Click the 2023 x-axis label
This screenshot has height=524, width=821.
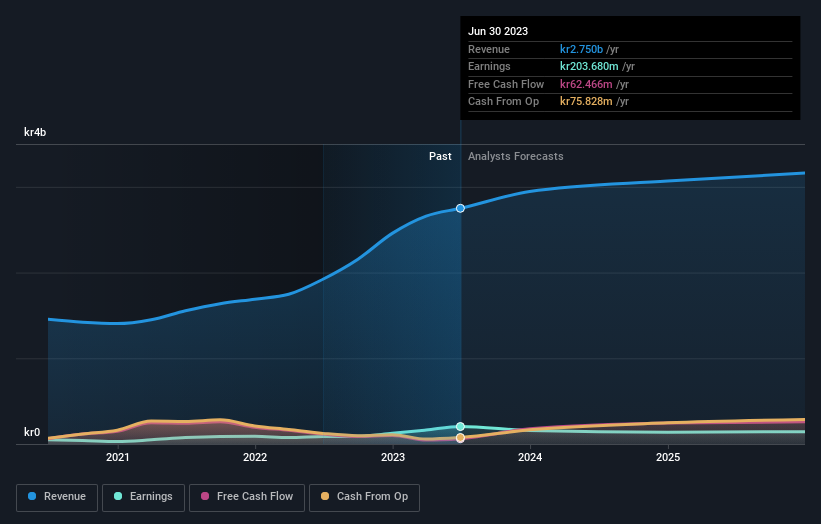point(393,457)
